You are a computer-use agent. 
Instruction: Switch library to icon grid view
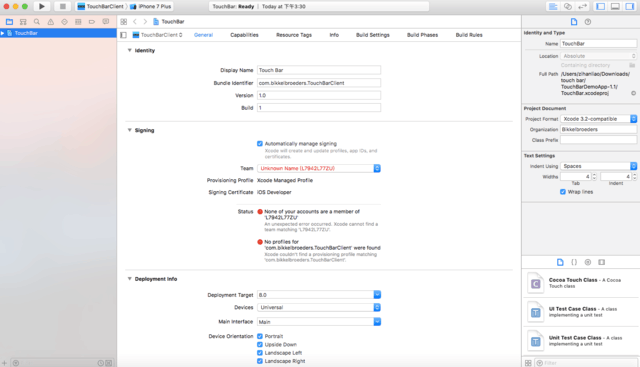(528, 363)
